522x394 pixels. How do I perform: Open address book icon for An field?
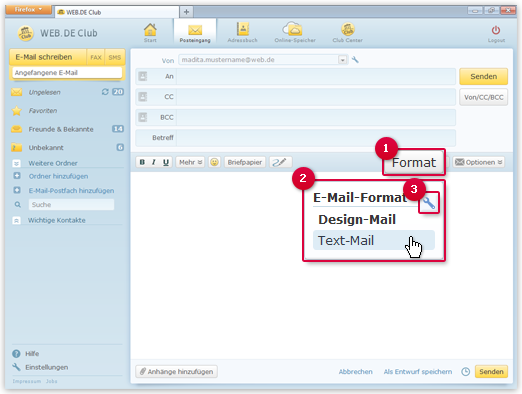coord(143,76)
